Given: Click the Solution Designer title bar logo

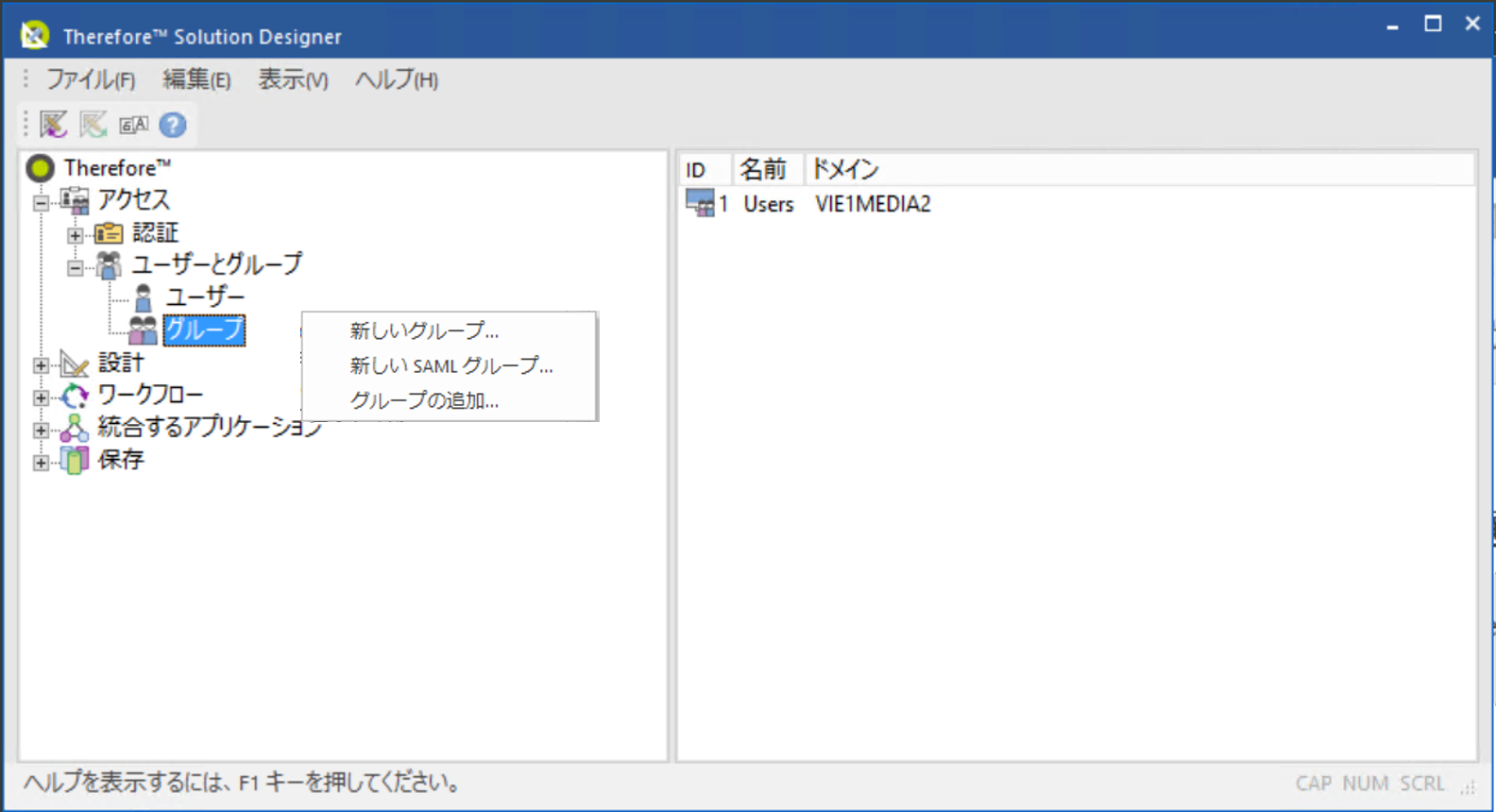Looking at the screenshot, I should 35,35.
